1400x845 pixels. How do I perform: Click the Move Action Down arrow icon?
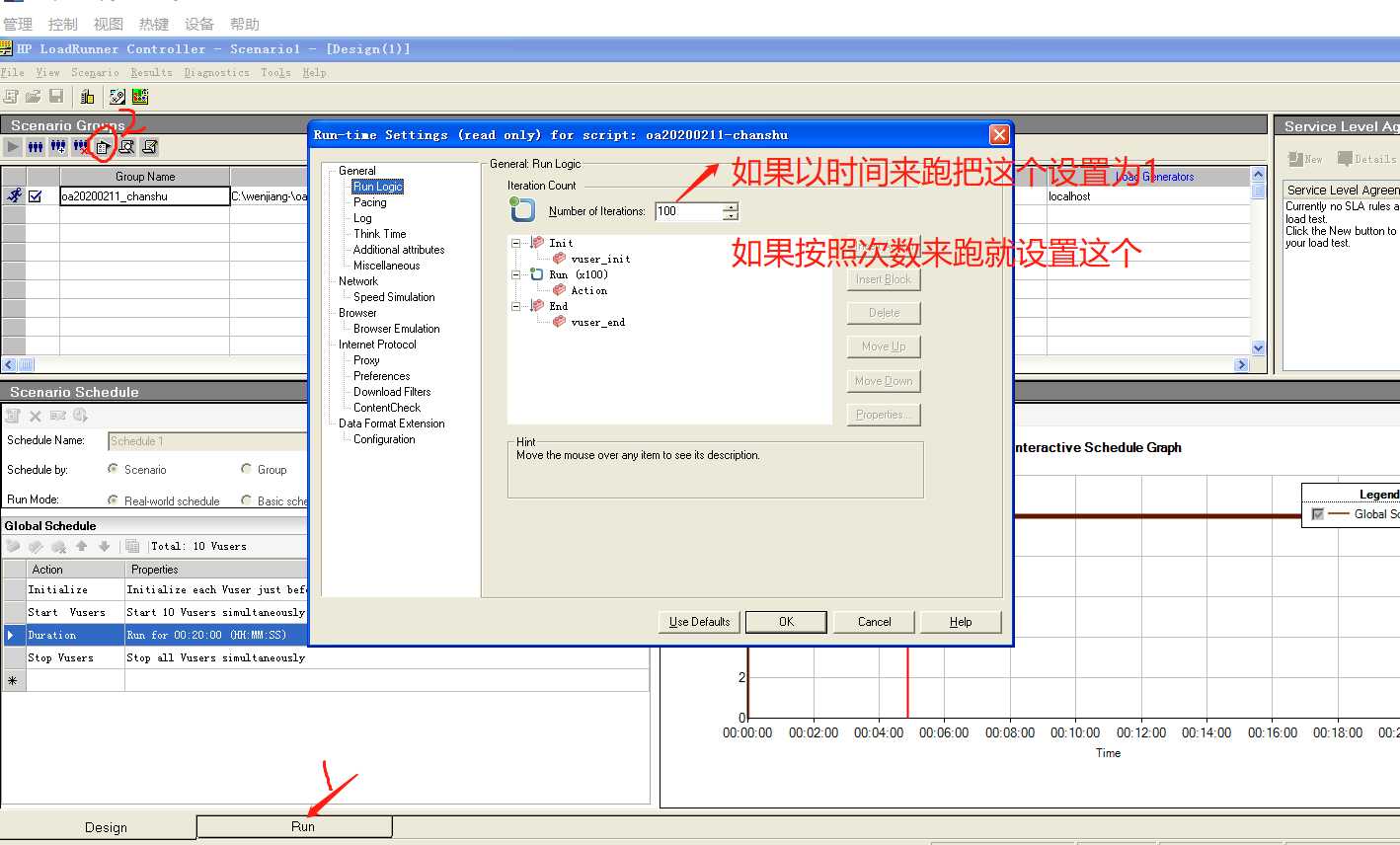click(104, 546)
